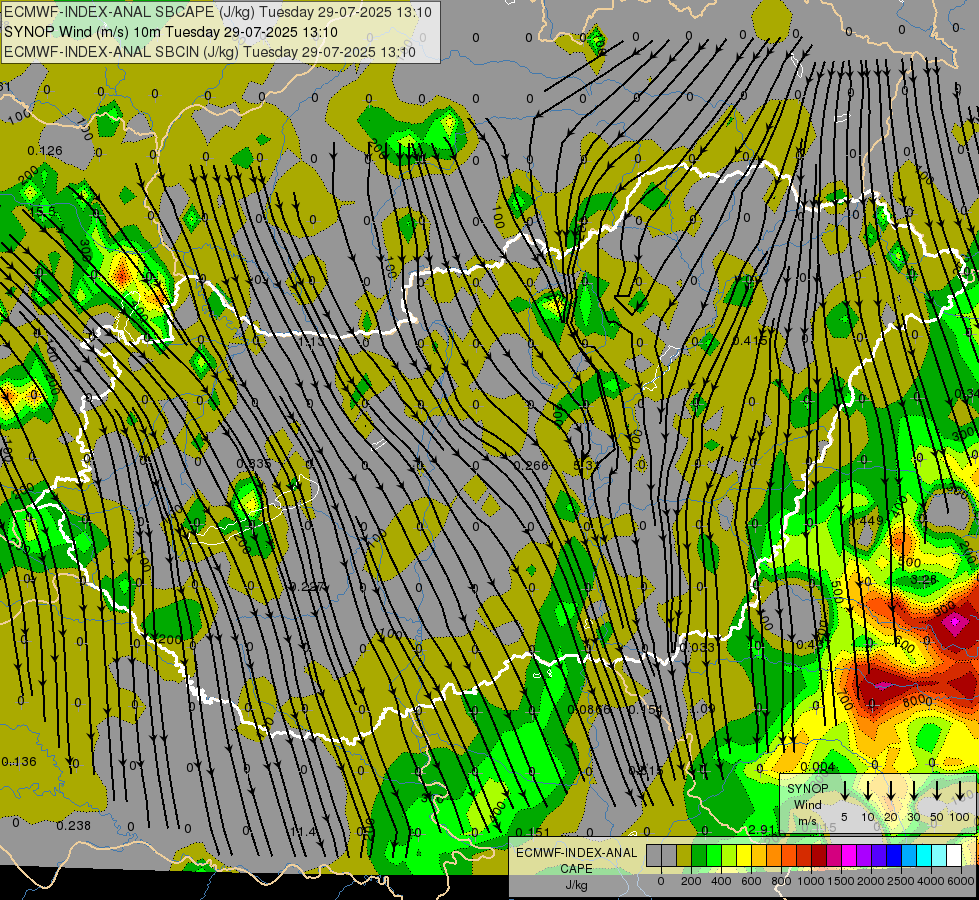Click the 0.266 value on the map

point(531,465)
